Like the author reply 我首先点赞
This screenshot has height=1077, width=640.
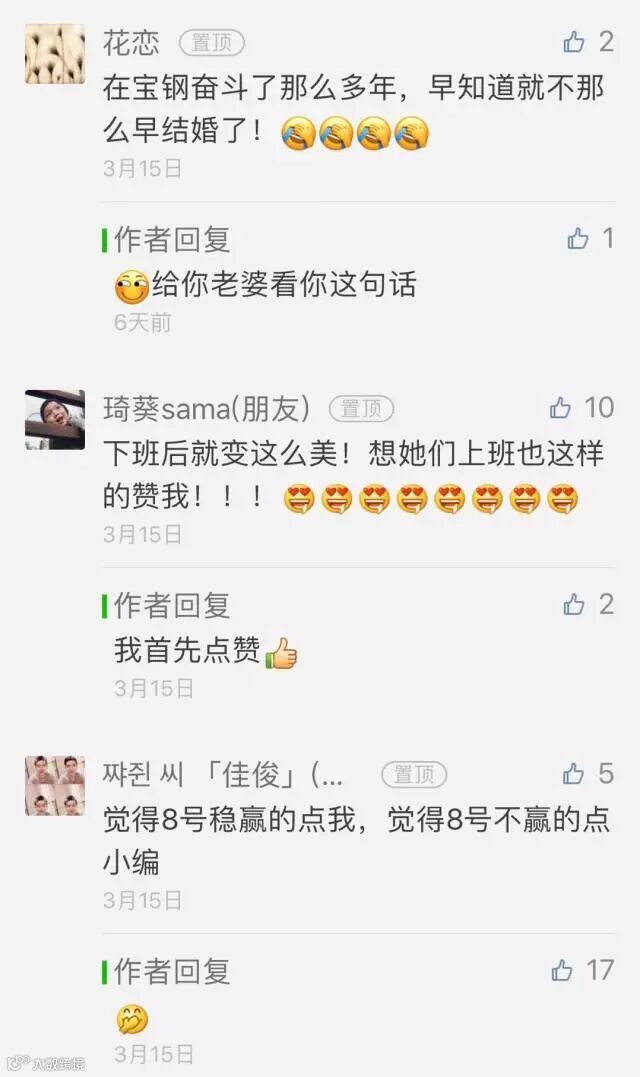tap(574, 604)
